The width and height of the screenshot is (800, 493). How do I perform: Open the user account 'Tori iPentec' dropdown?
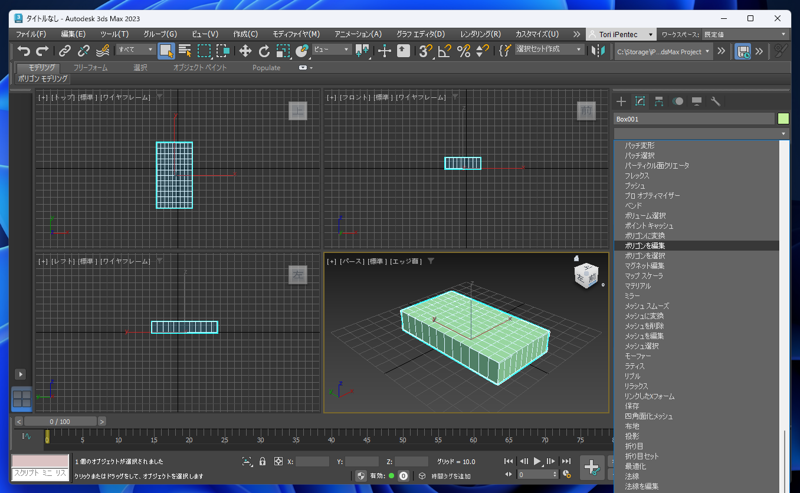pos(621,34)
